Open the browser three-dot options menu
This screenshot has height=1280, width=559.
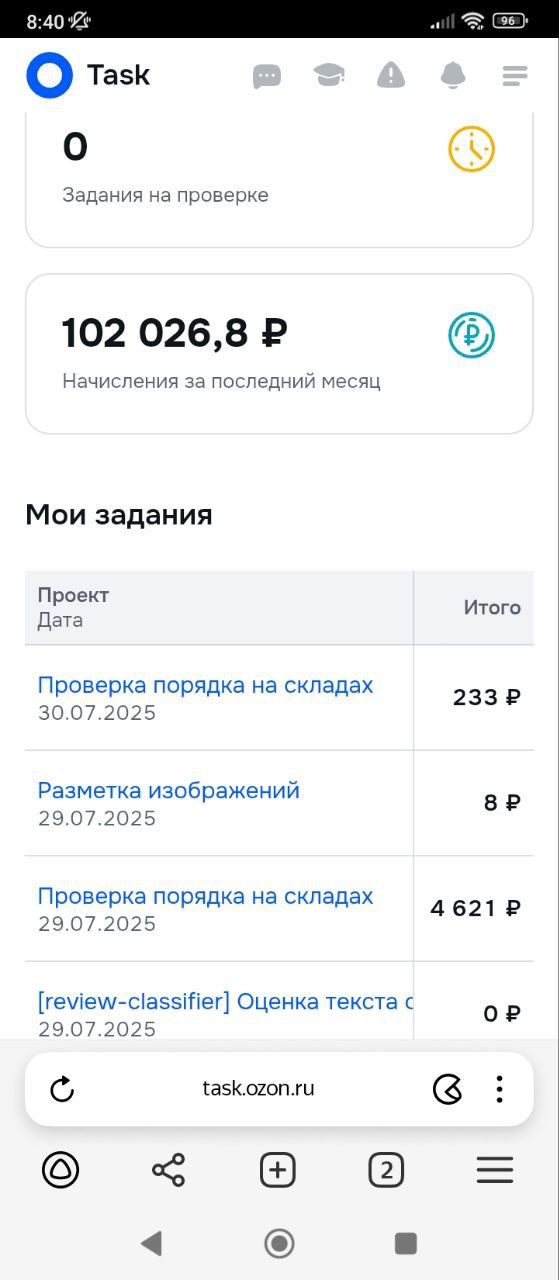click(x=499, y=1089)
